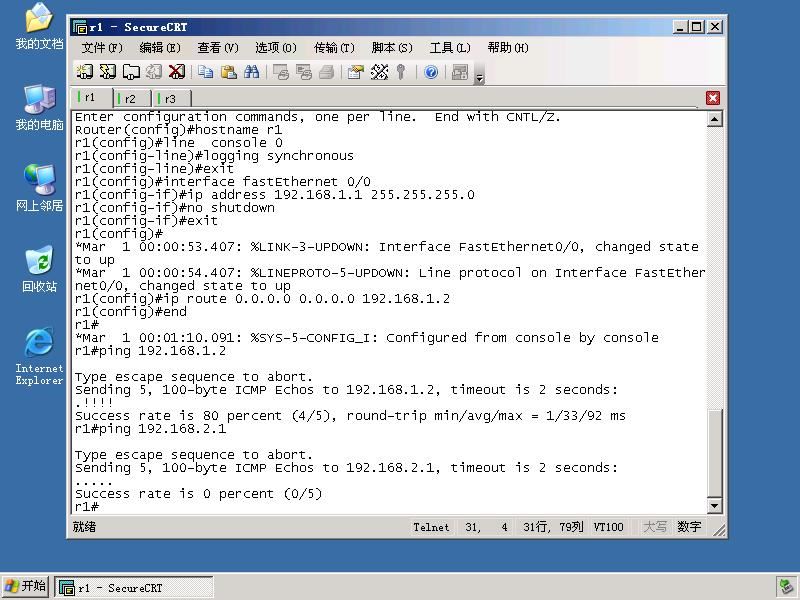Click 数字 indicator in status bar

pyautogui.click(x=689, y=527)
